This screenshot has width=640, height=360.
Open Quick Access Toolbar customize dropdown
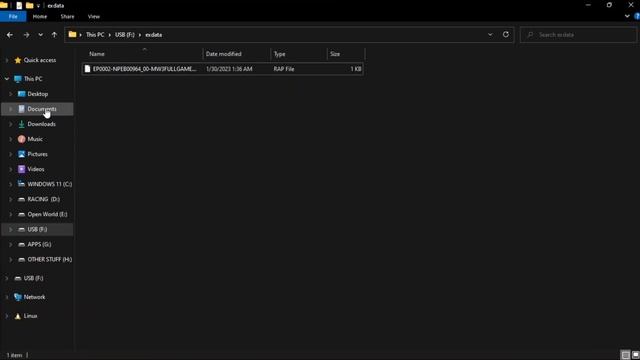pos(38,6)
